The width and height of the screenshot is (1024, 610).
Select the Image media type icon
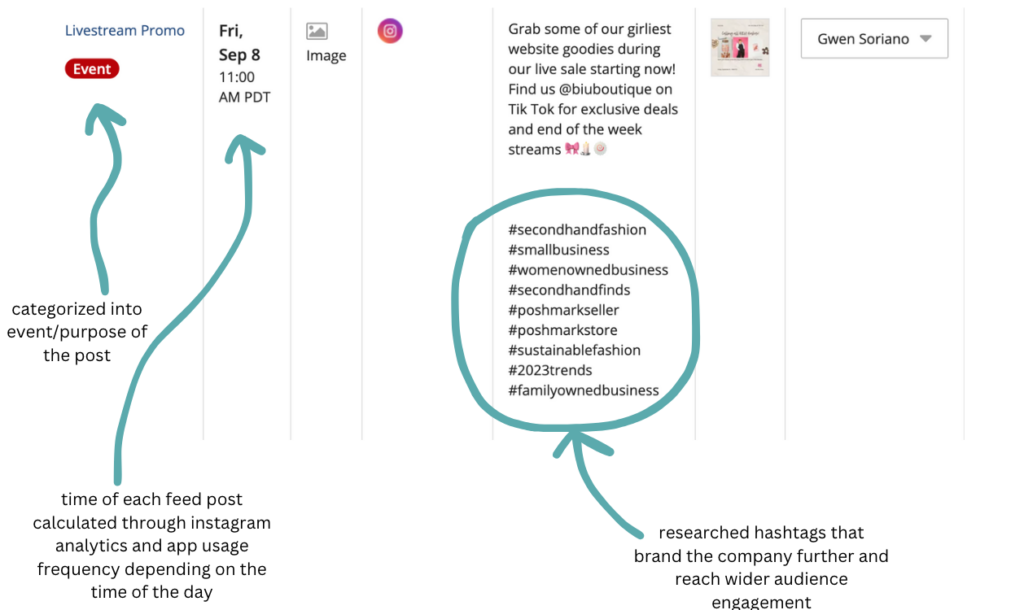[x=317, y=31]
